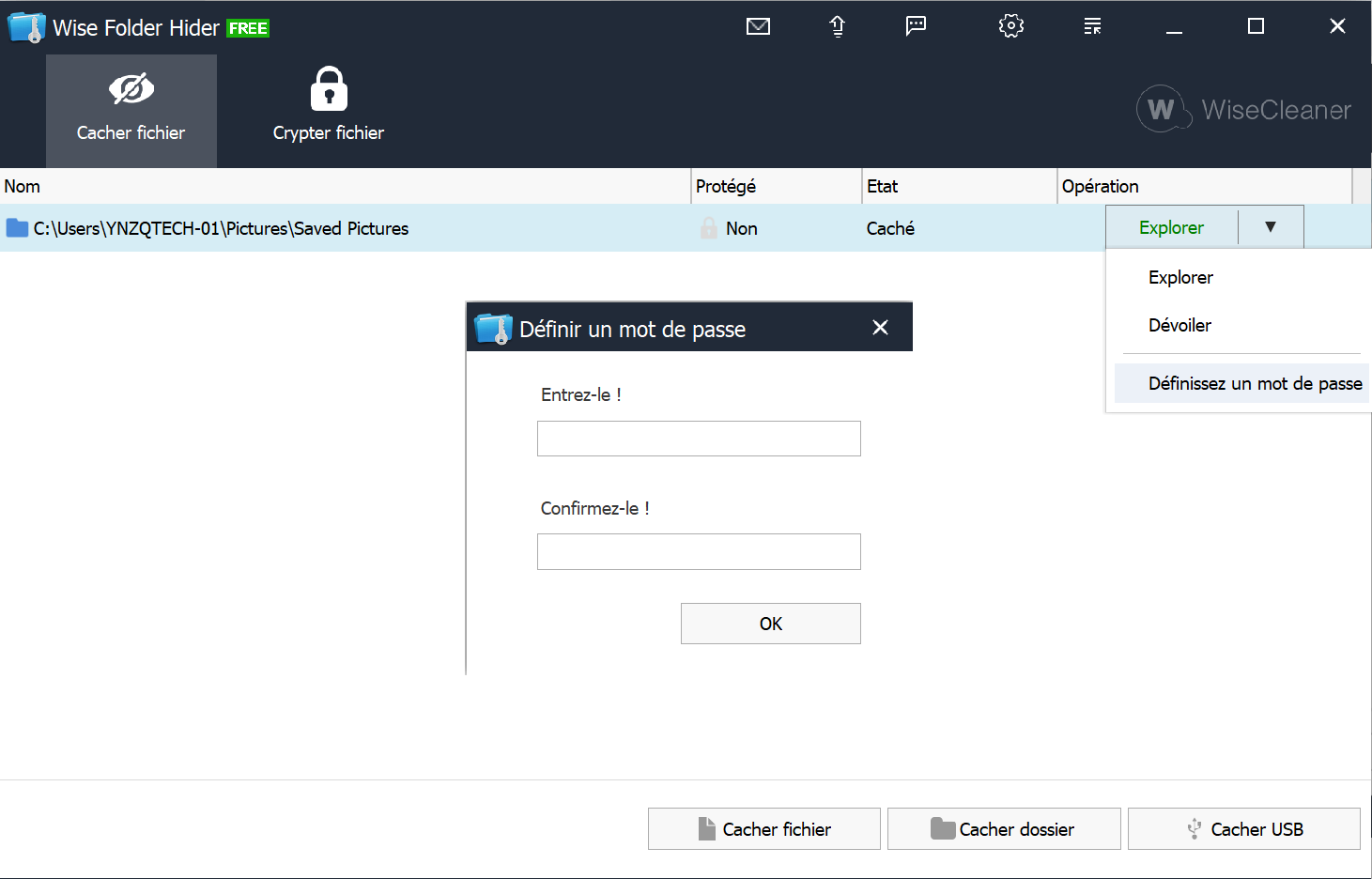Choose Dévoiler from the dropdown menu
The image size is (1372, 879).
click(1179, 325)
